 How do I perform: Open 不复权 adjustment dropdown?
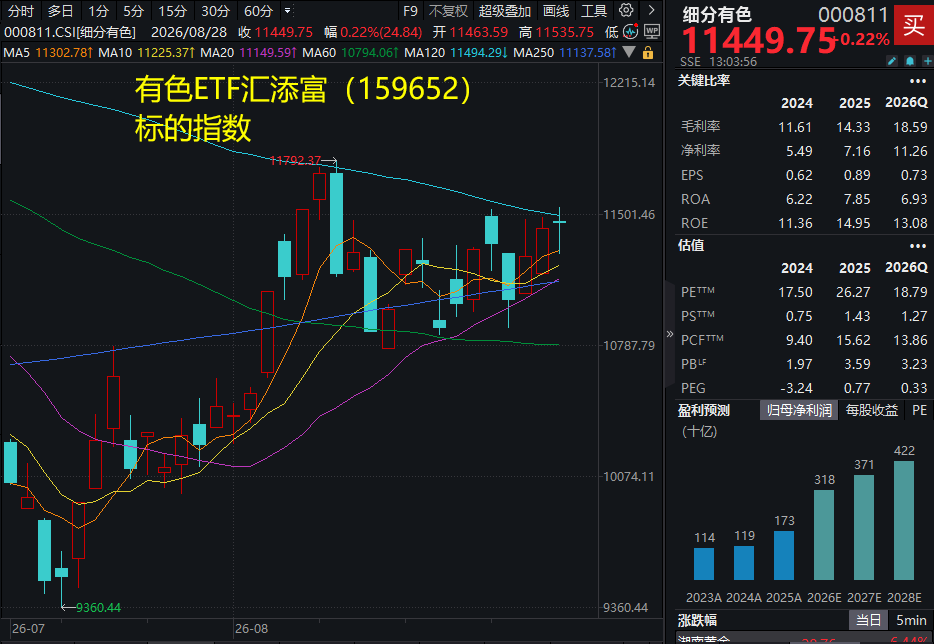point(449,11)
